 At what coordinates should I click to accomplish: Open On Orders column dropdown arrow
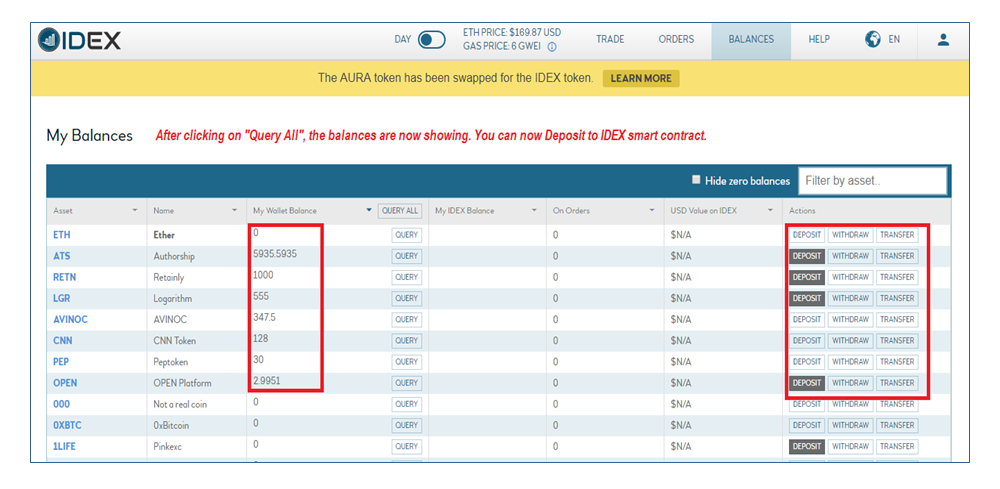(x=652, y=210)
